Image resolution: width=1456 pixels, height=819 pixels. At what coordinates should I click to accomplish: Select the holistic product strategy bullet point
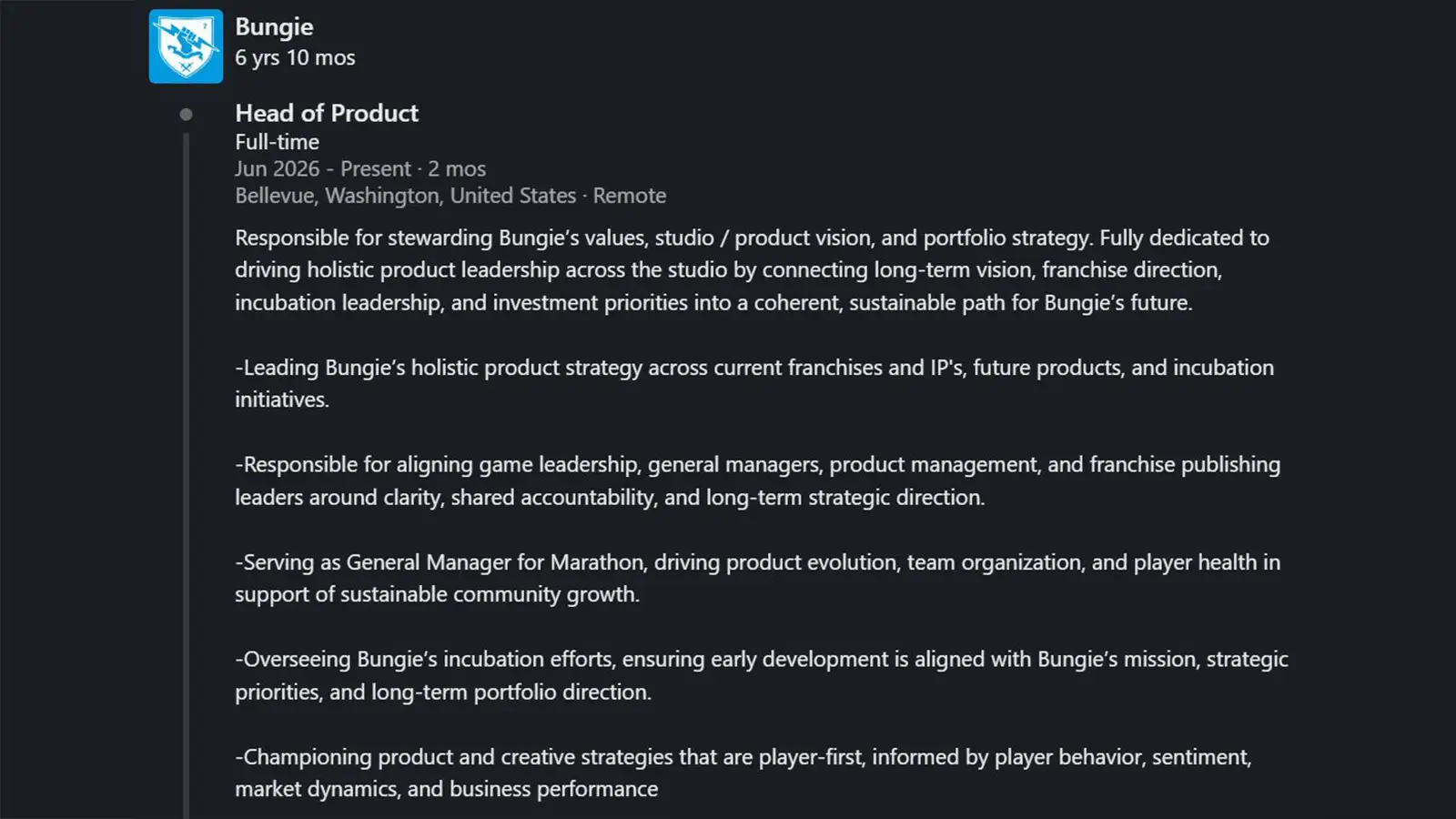754,383
